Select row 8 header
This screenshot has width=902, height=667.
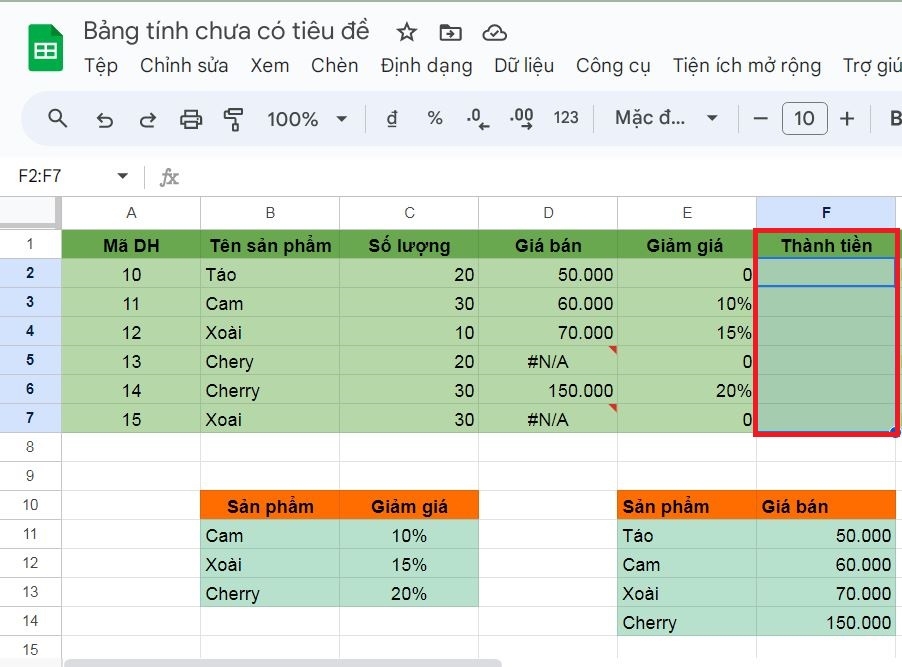click(30, 447)
